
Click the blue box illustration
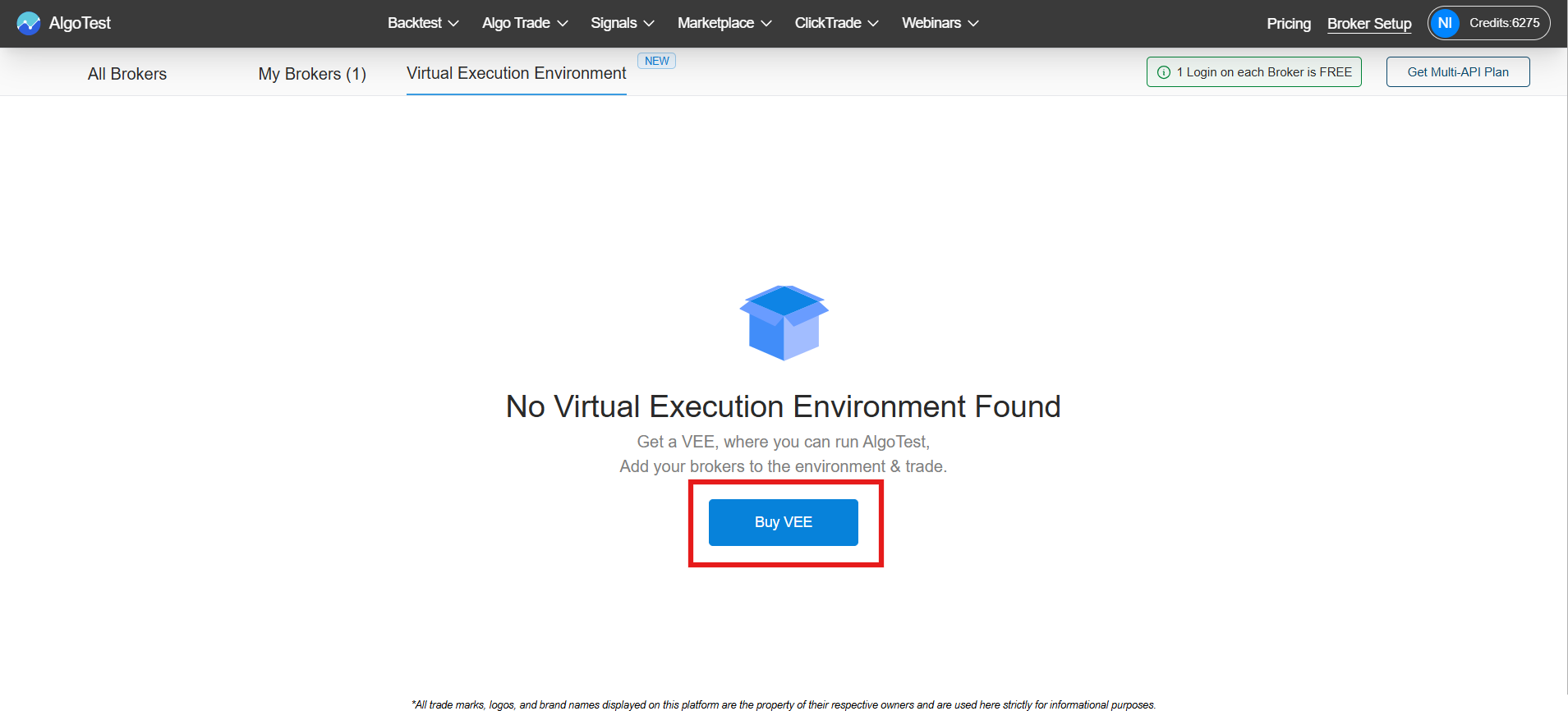tap(784, 323)
